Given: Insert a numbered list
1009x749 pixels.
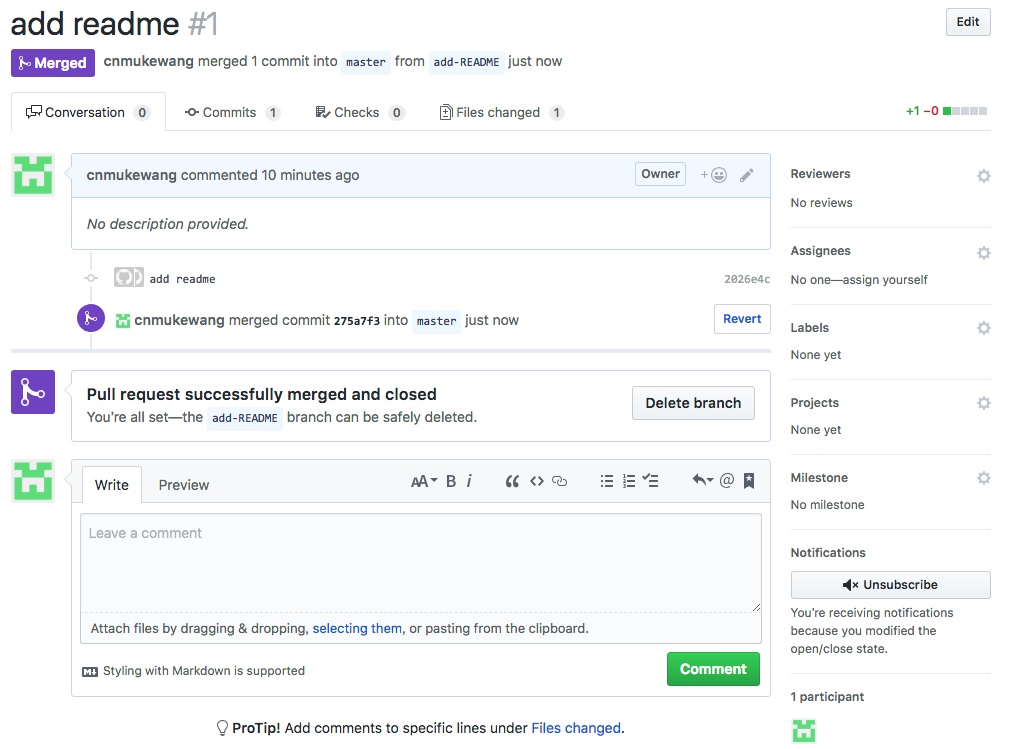Looking at the screenshot, I should click(629, 481).
